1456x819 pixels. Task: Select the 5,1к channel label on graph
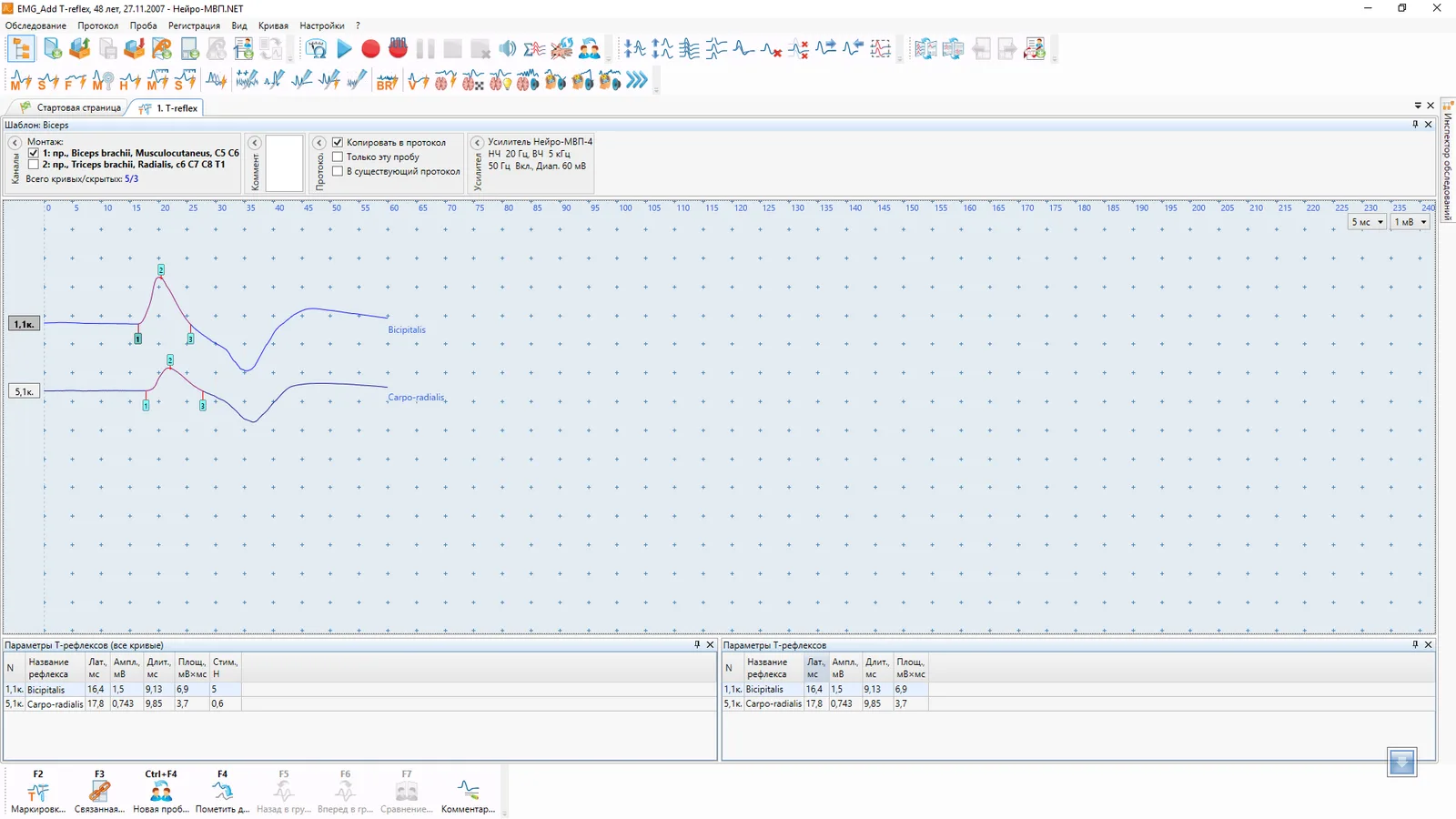click(24, 391)
